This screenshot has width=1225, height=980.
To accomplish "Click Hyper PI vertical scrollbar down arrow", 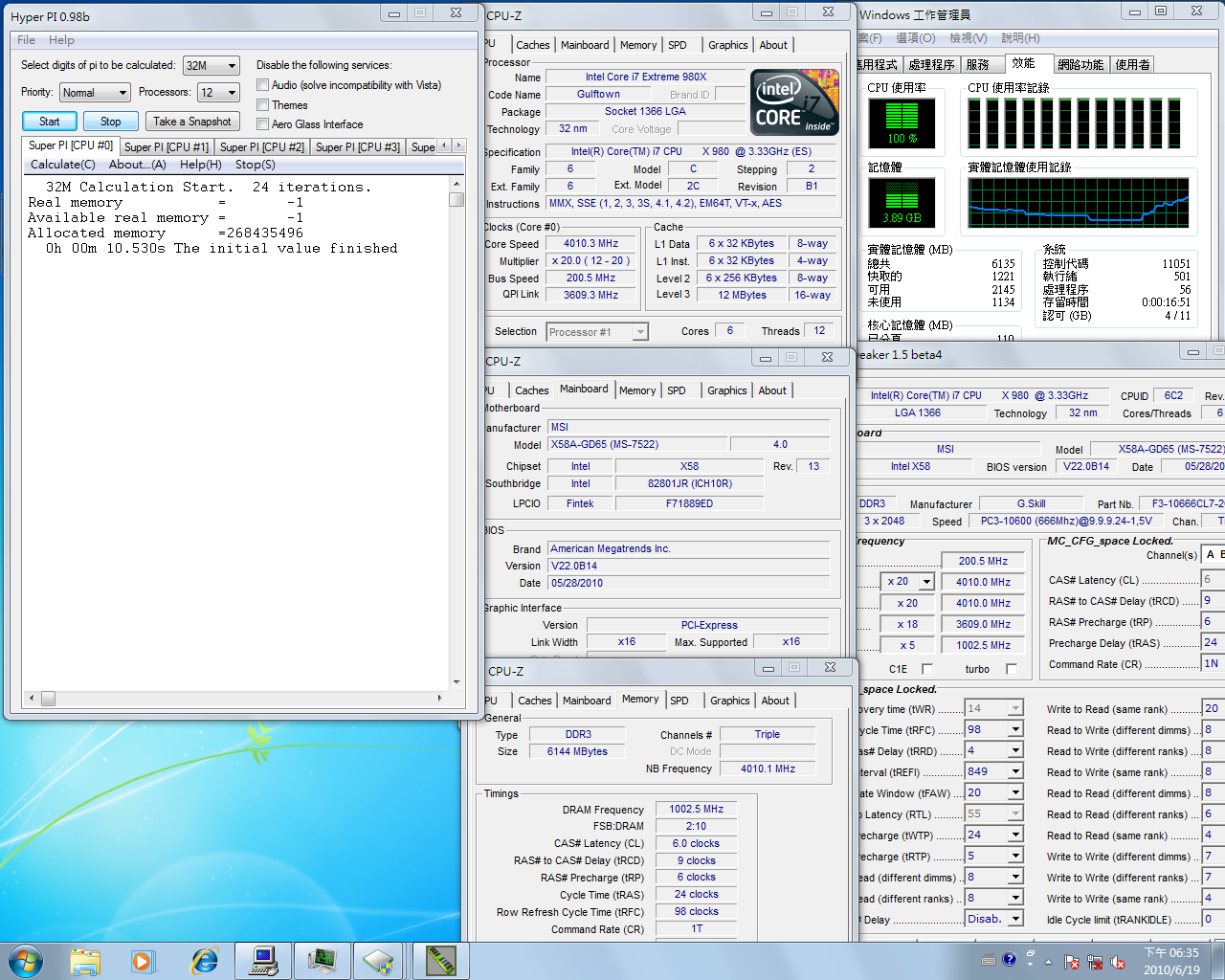I will 457,682.
